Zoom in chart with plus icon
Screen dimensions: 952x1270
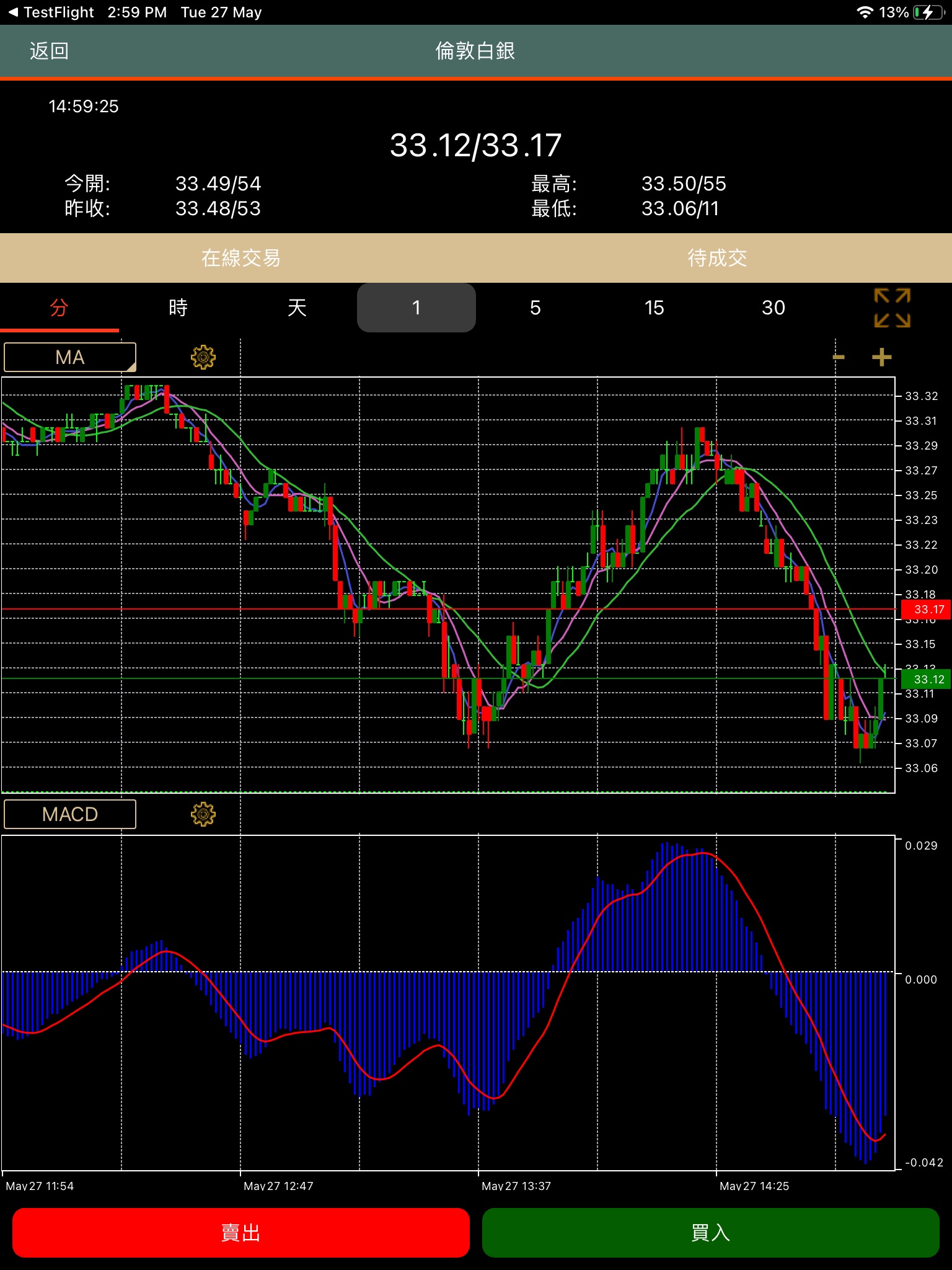(881, 357)
